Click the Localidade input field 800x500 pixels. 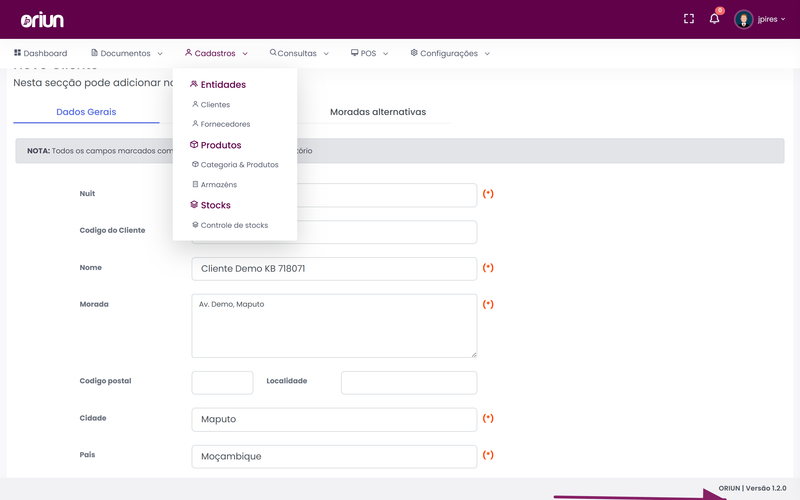click(x=409, y=383)
